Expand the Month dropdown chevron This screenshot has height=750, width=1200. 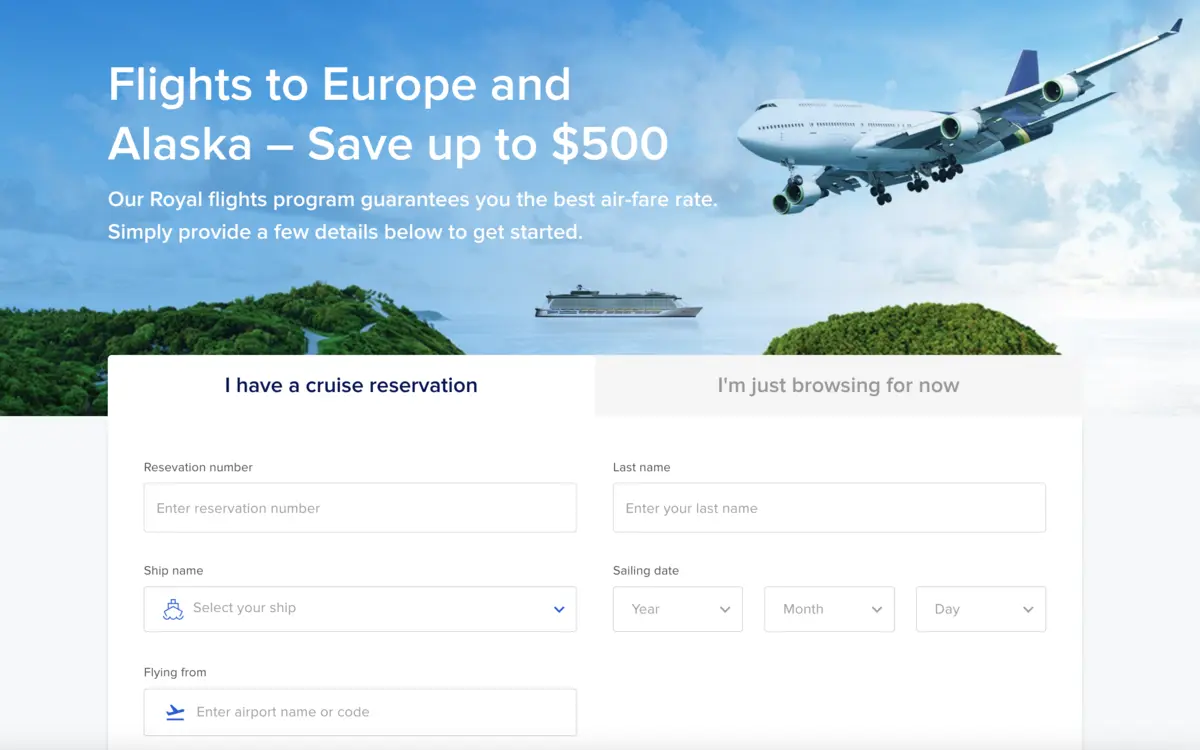878,609
